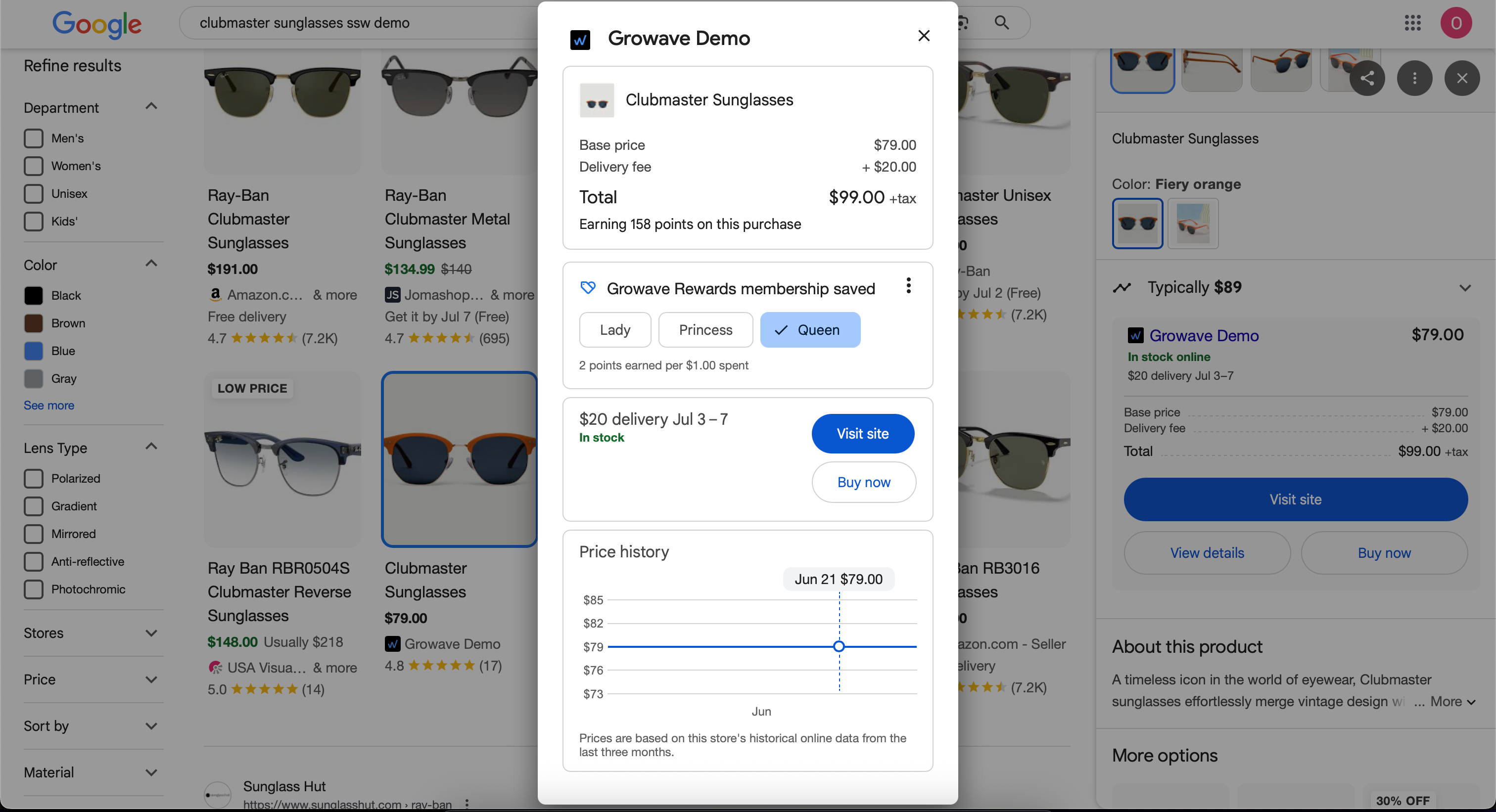Collapse the Department filter section
This screenshot has height=812, width=1496.
151,106
